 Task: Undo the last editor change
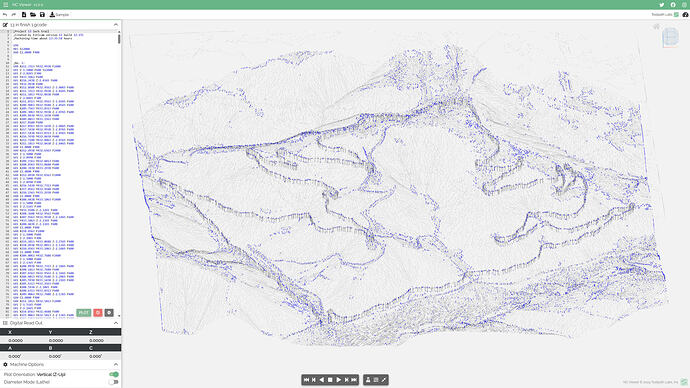pyautogui.click(x=5, y=15)
